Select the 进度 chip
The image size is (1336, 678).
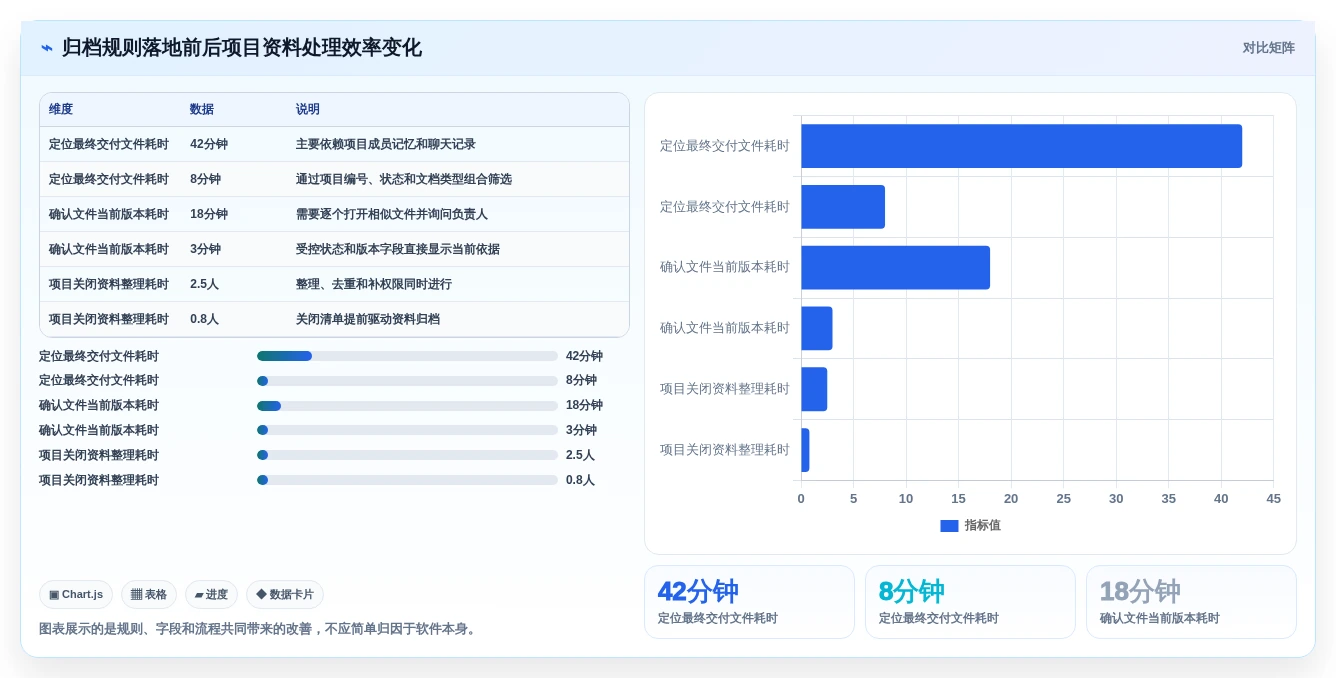(211, 594)
